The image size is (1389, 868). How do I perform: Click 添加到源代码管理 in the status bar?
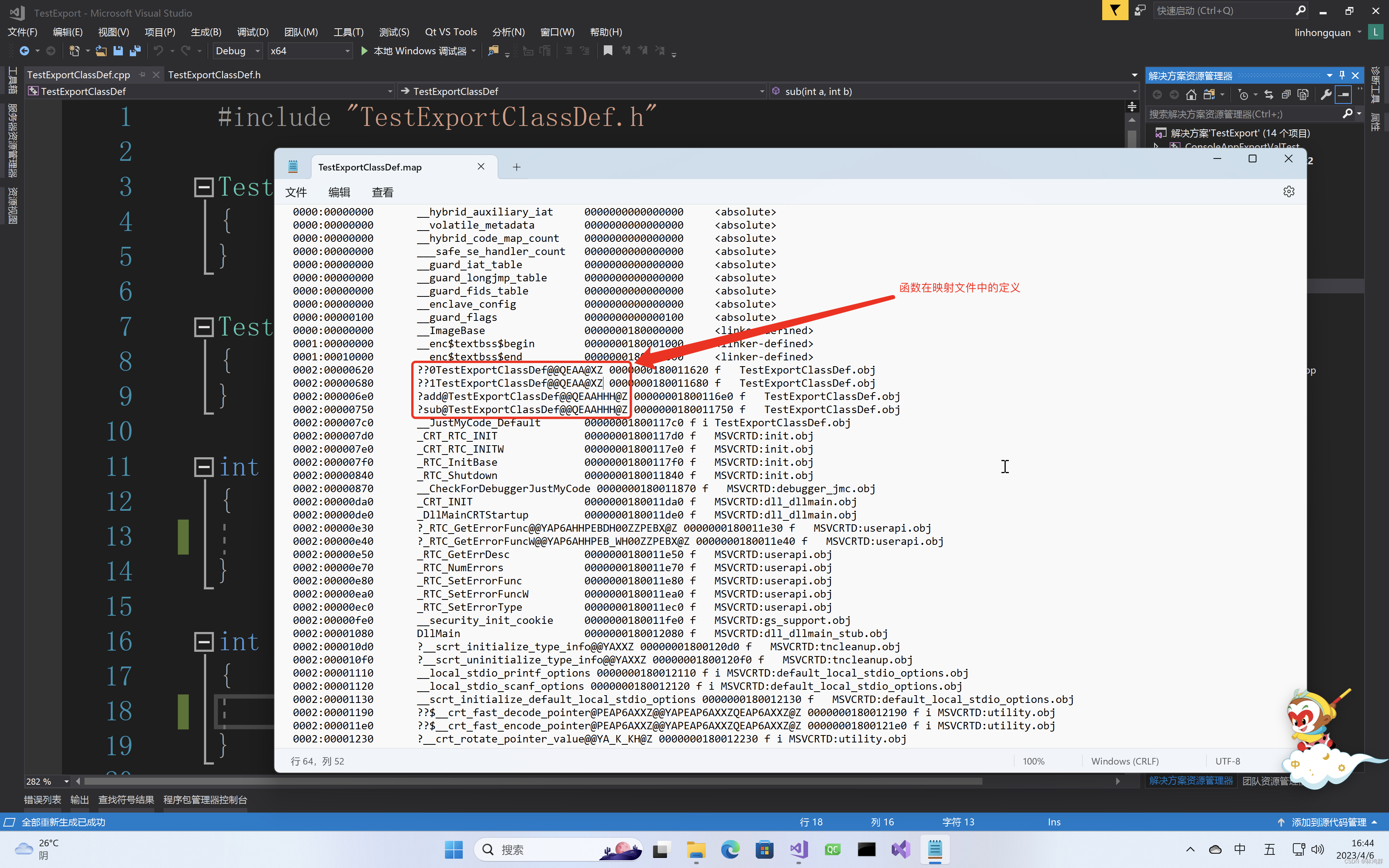coord(1326,821)
